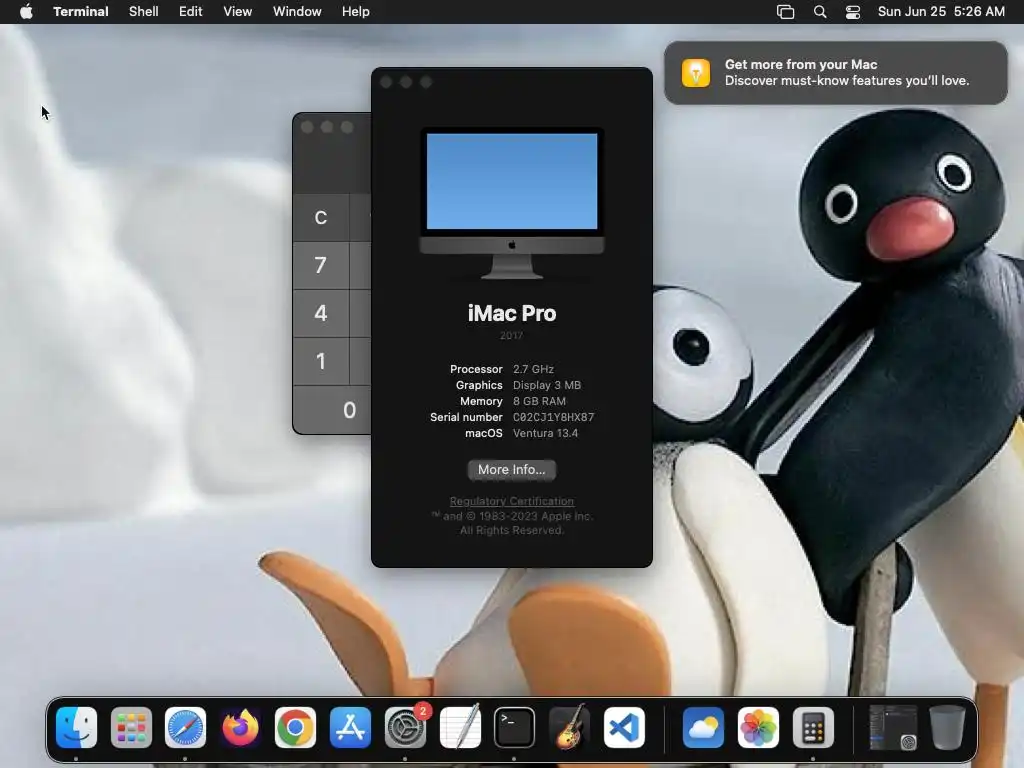Click the Processor label
The image size is (1024, 768).
476,369
